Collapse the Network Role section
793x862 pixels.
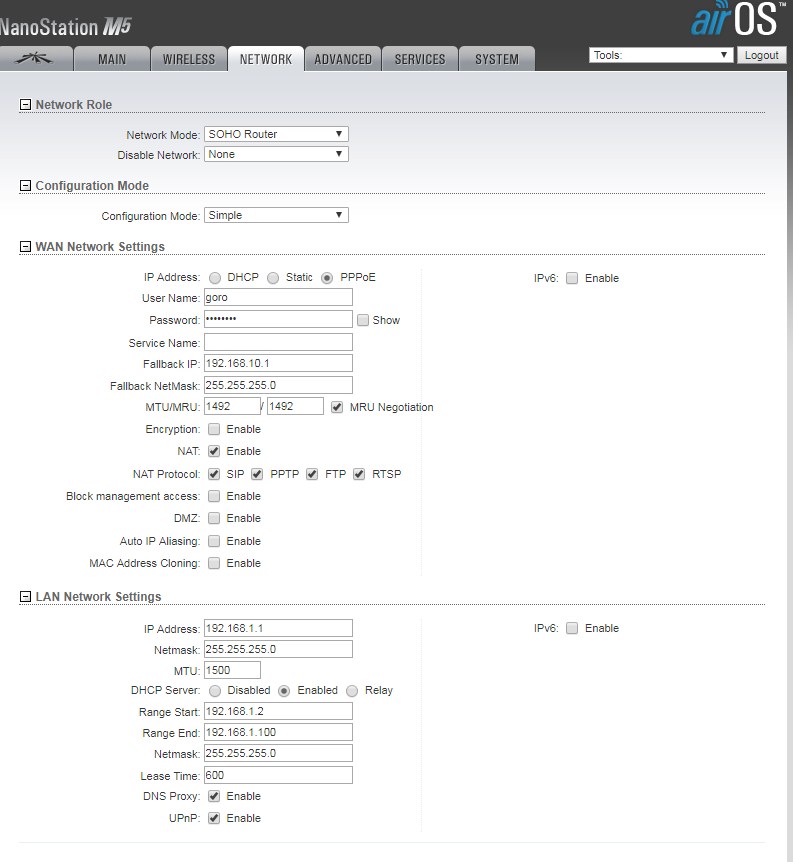[25, 104]
